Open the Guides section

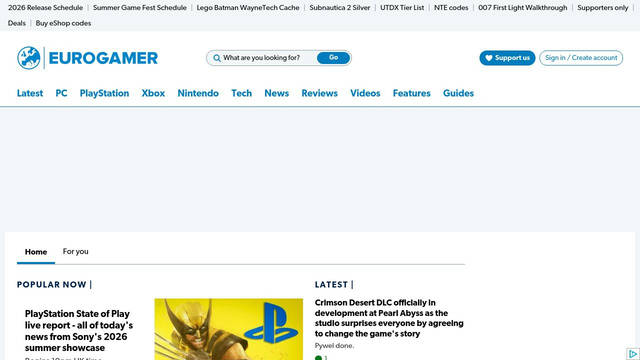(x=458, y=93)
